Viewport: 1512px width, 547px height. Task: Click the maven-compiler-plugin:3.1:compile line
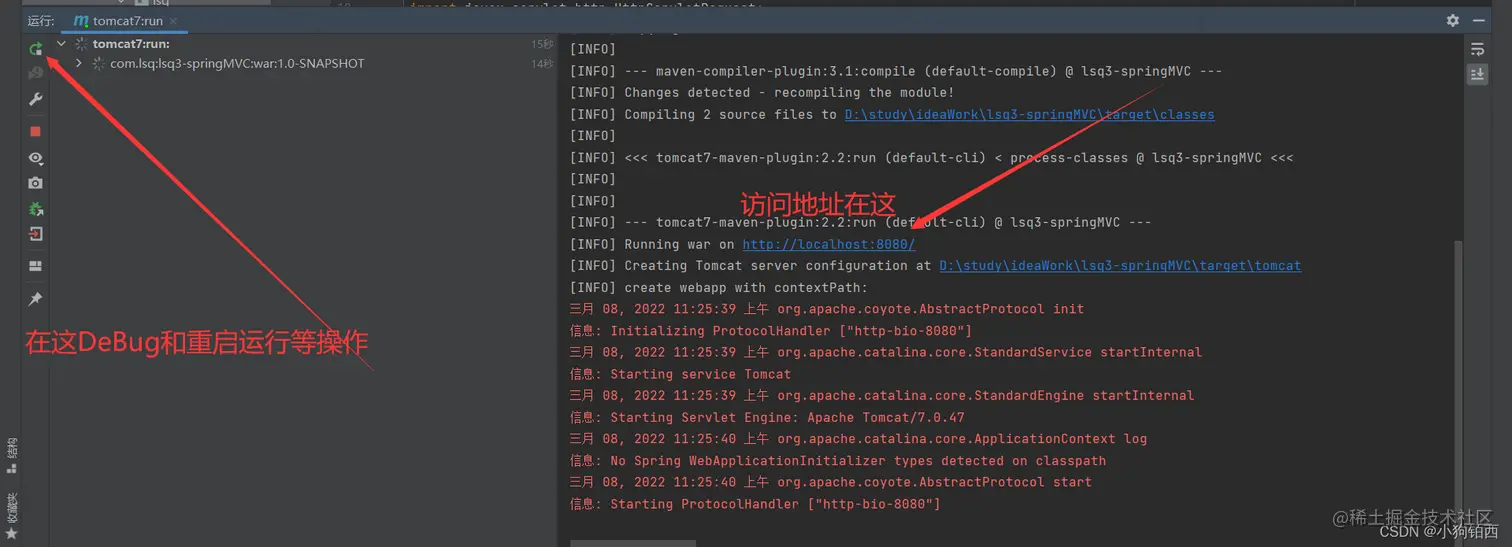pyautogui.click(x=896, y=71)
